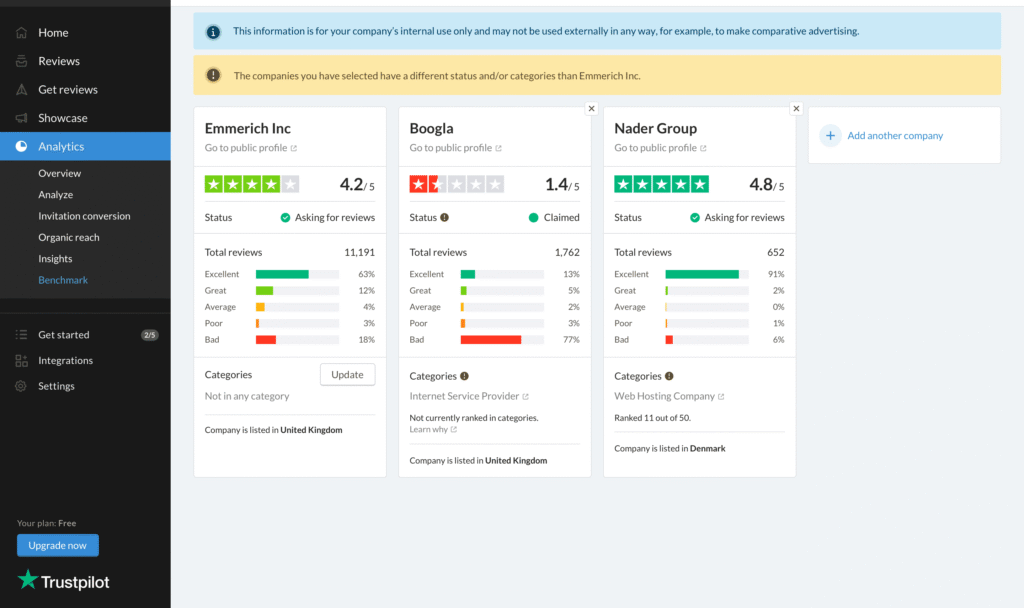
Task: Open the Integrations icon in the sidebar
Action: (x=20, y=360)
